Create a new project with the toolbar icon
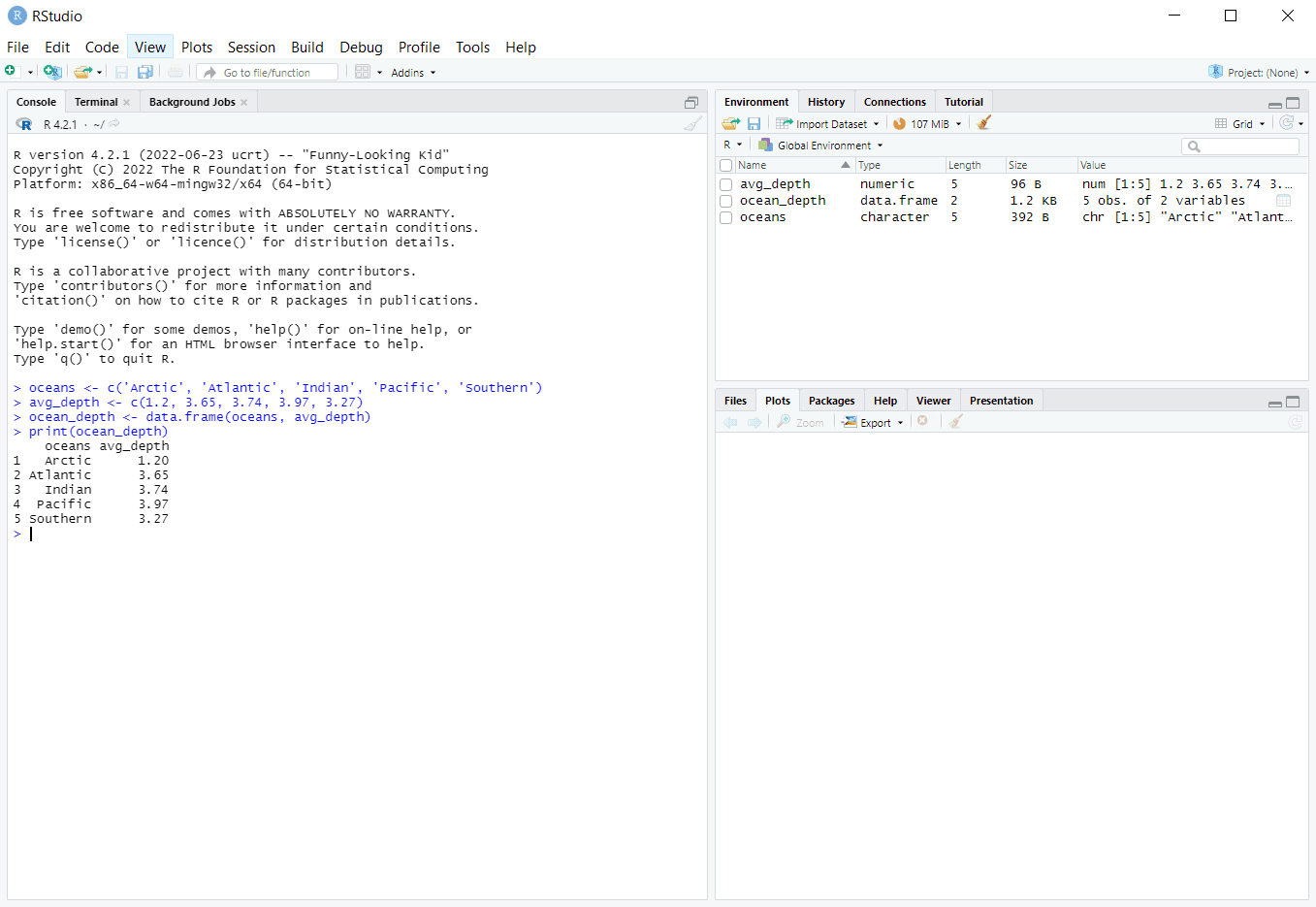 pyautogui.click(x=52, y=72)
